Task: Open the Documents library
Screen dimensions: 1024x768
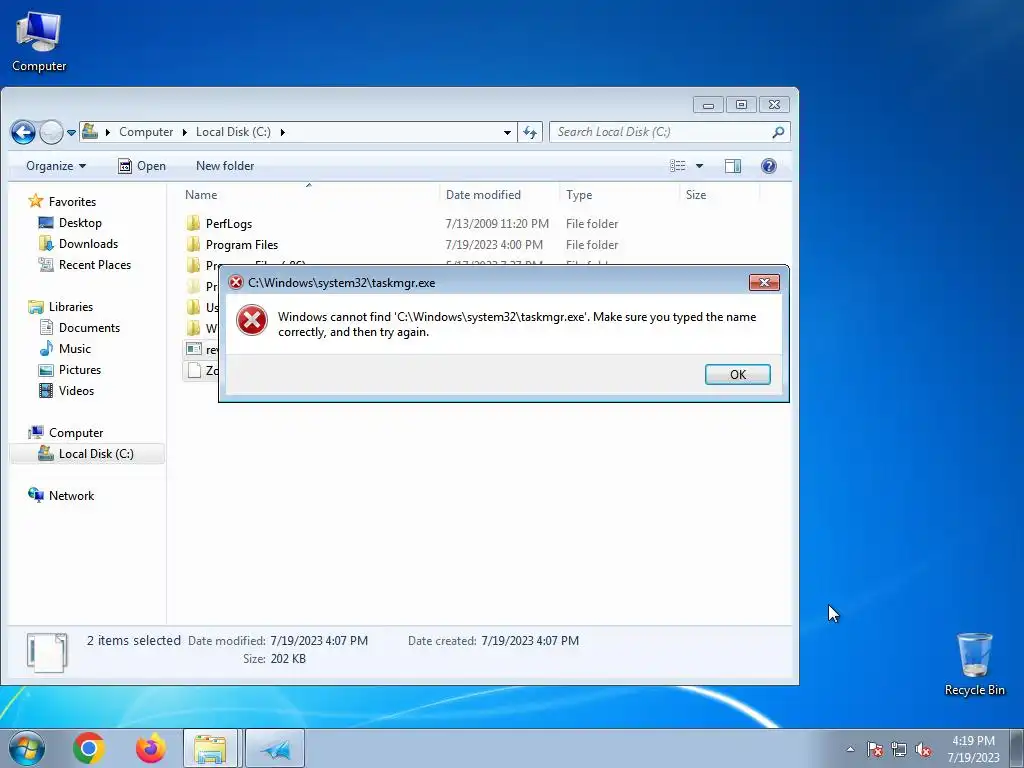Action: click(89, 327)
